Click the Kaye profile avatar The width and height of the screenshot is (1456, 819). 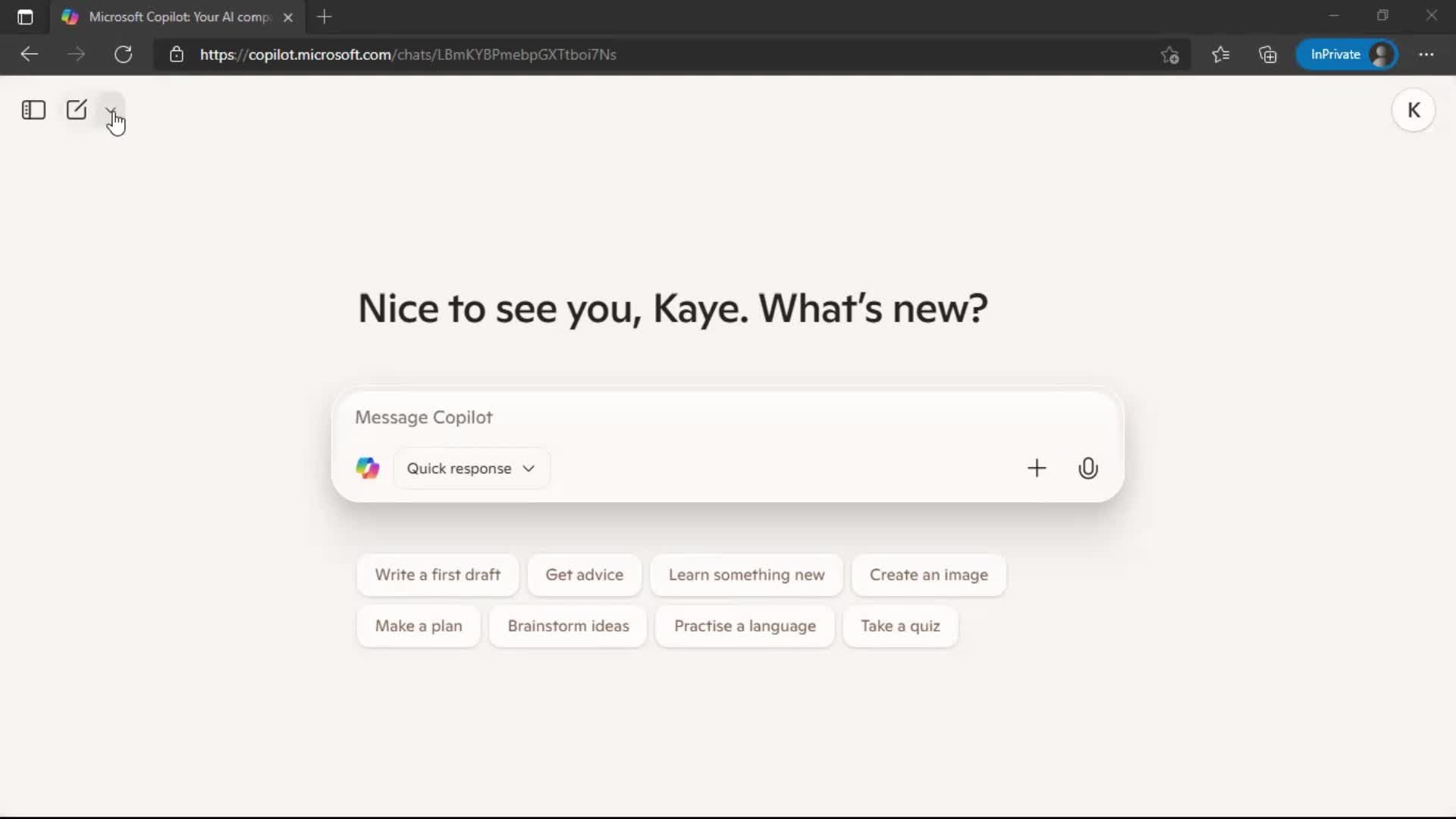click(1414, 109)
